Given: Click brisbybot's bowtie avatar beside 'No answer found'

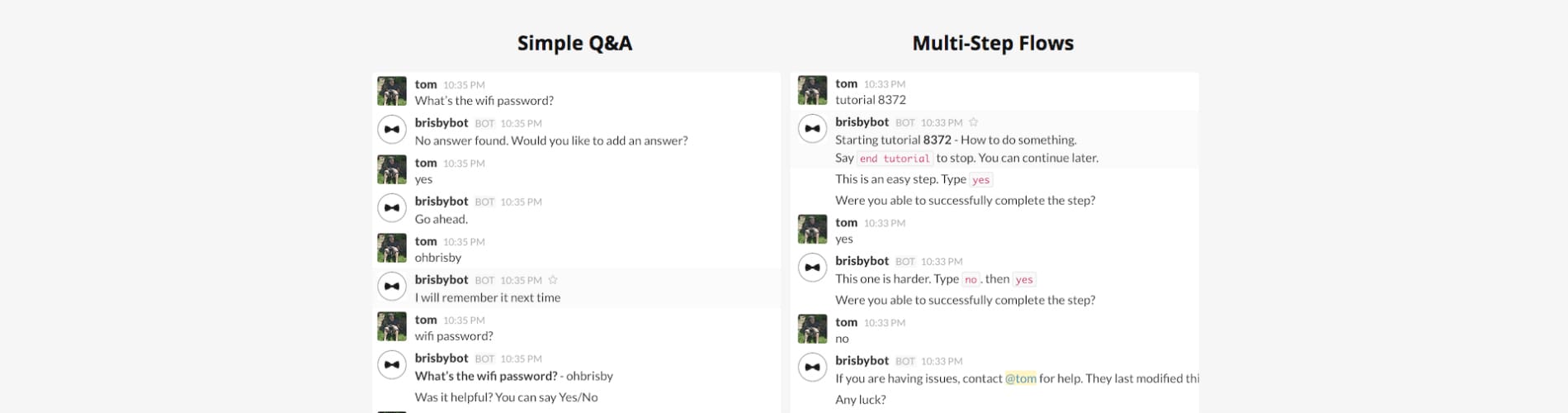Looking at the screenshot, I should (x=392, y=130).
